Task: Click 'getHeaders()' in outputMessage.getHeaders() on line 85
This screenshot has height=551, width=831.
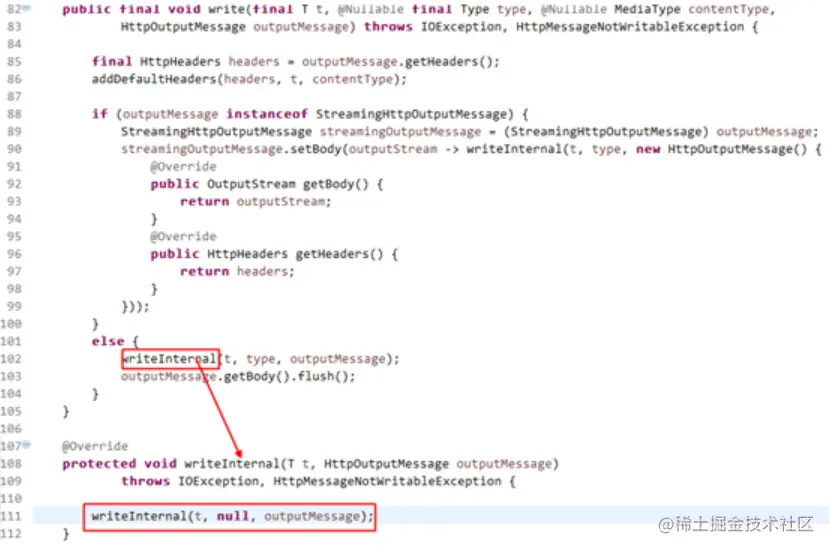Action: 450,61
